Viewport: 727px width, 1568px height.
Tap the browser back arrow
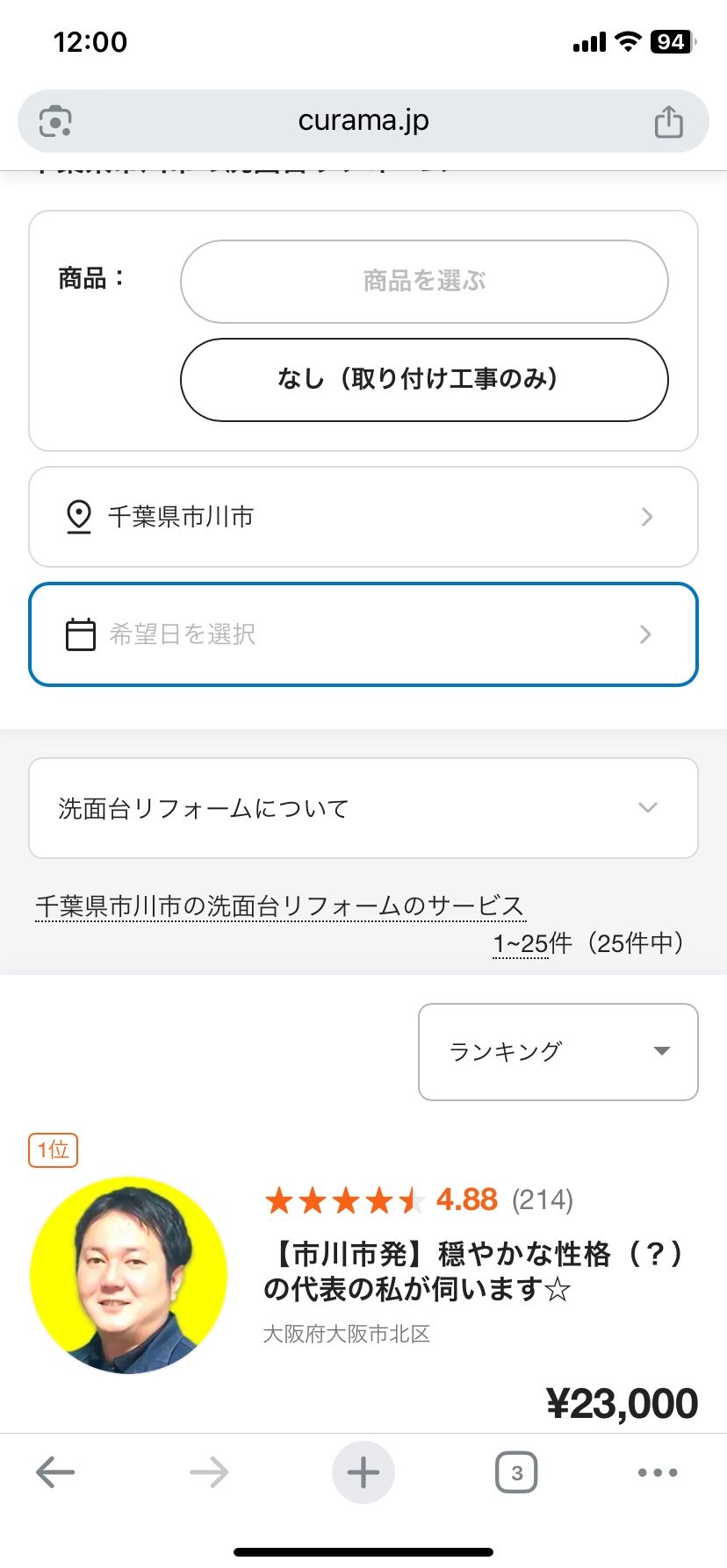(55, 1472)
